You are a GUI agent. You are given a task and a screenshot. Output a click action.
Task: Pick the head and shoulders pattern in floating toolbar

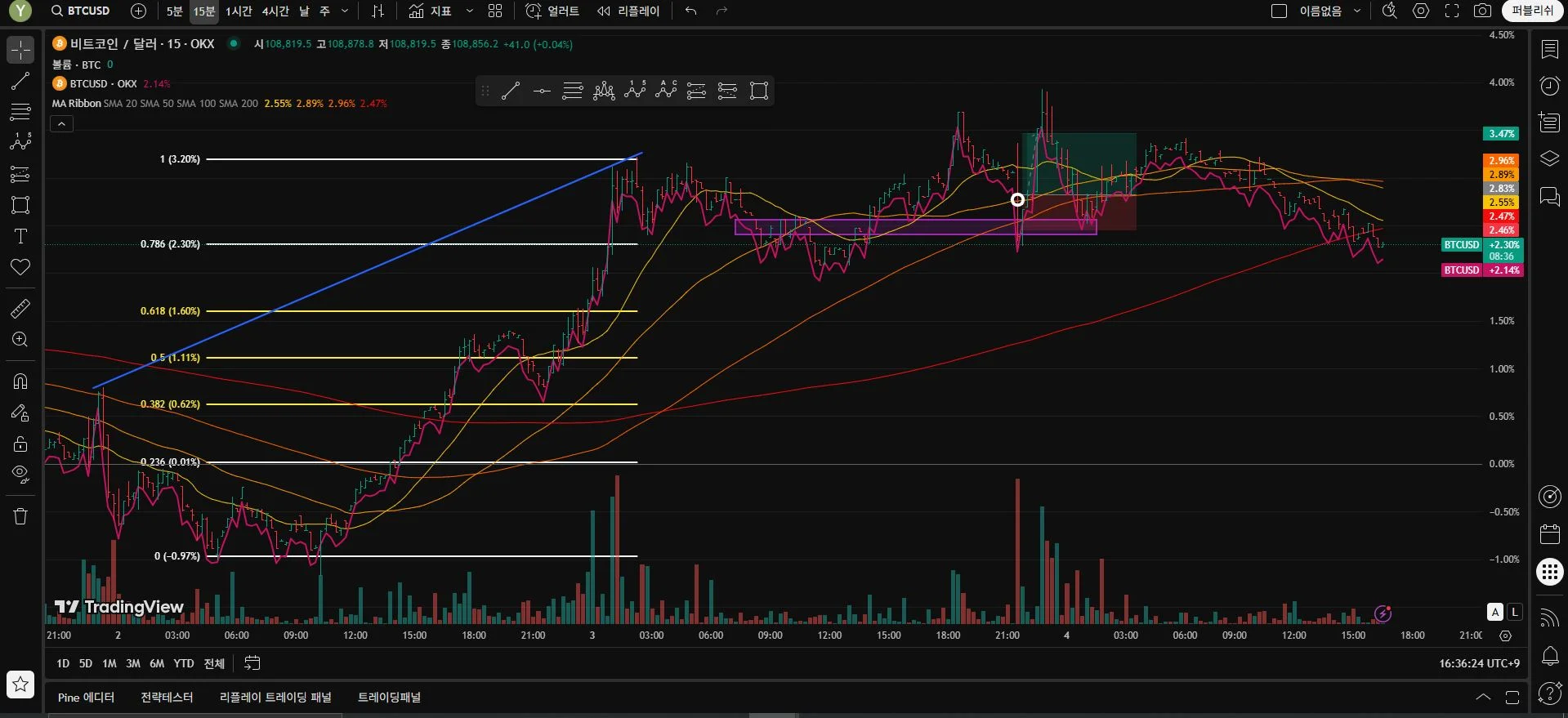[x=604, y=91]
